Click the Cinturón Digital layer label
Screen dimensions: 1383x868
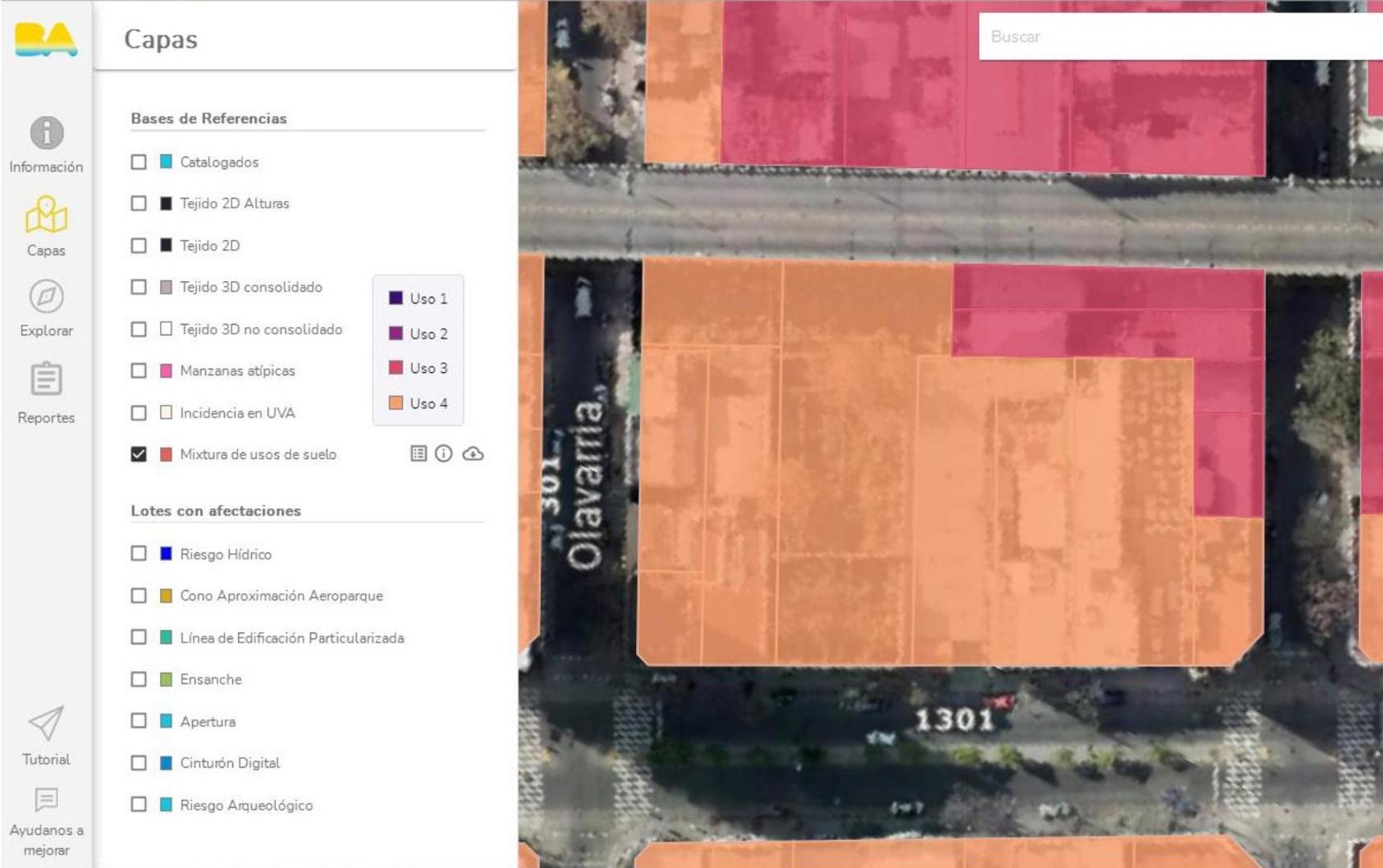pos(230,764)
